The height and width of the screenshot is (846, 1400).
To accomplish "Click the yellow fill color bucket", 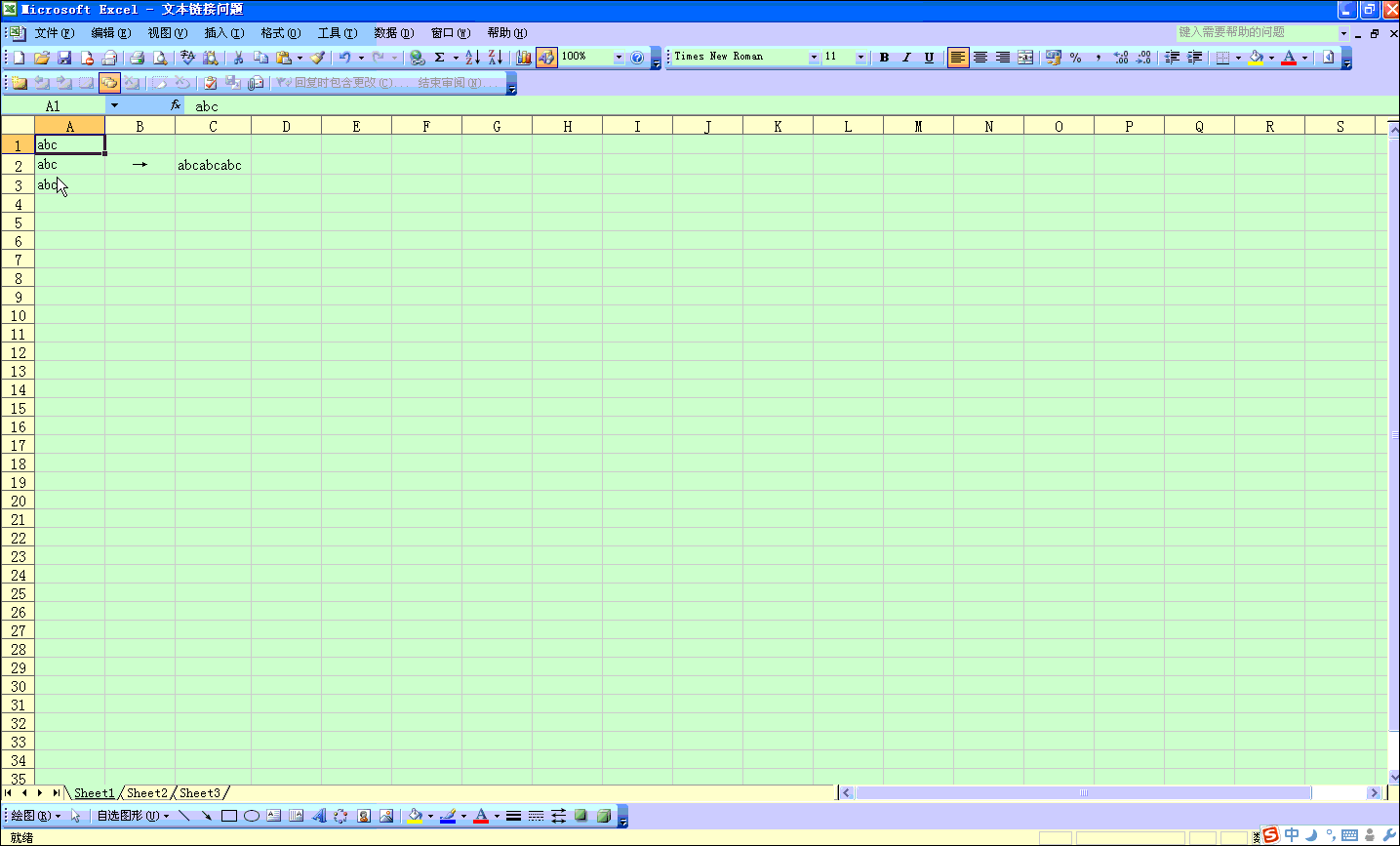I will (x=1256, y=58).
